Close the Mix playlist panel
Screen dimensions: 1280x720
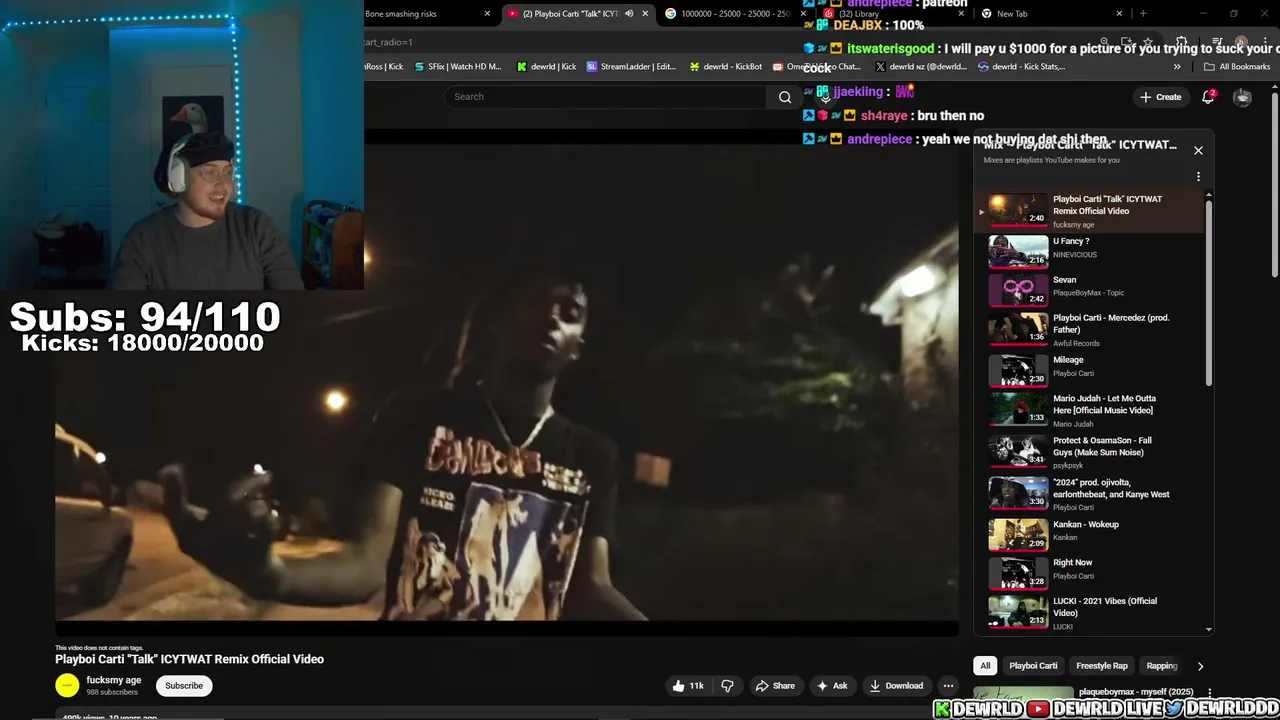click(1198, 151)
